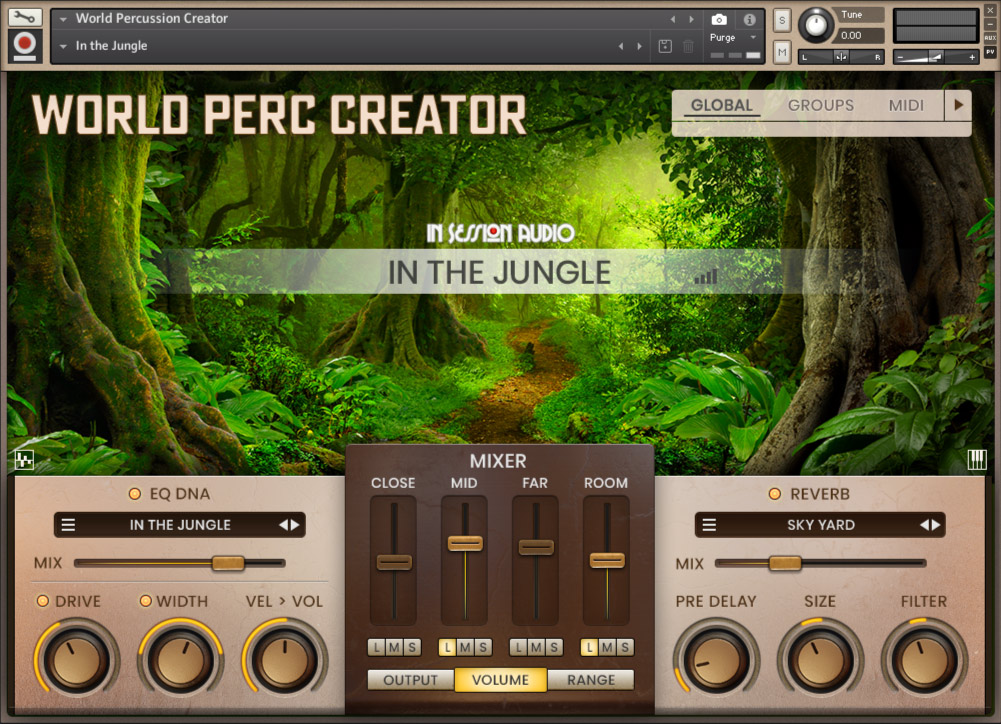
Task: Mute the FAR mic channel
Action: pos(536,647)
